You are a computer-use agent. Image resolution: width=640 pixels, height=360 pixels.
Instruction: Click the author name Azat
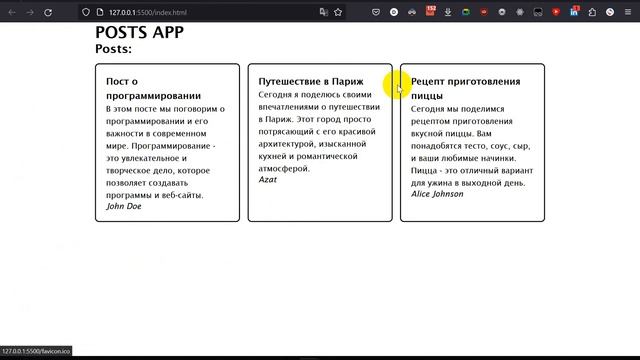267,180
